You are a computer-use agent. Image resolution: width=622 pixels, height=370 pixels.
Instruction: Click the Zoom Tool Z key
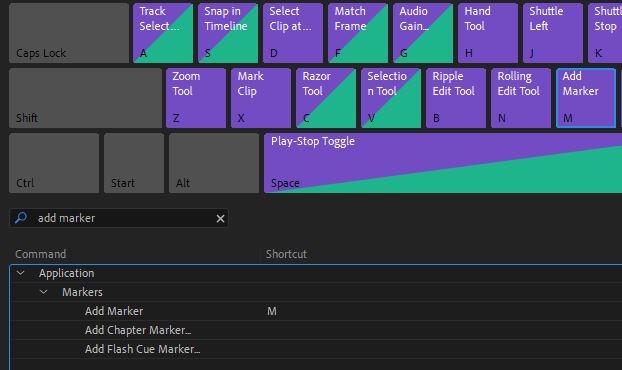click(x=196, y=98)
